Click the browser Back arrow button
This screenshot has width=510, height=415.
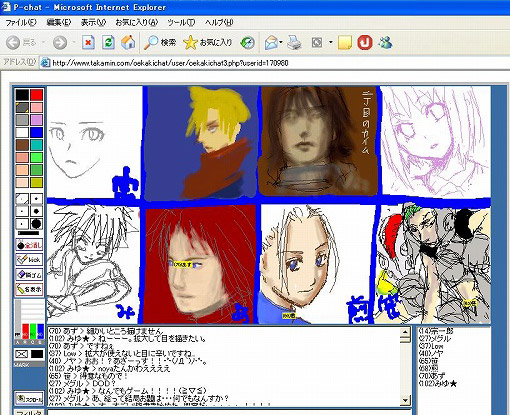tap(13, 43)
